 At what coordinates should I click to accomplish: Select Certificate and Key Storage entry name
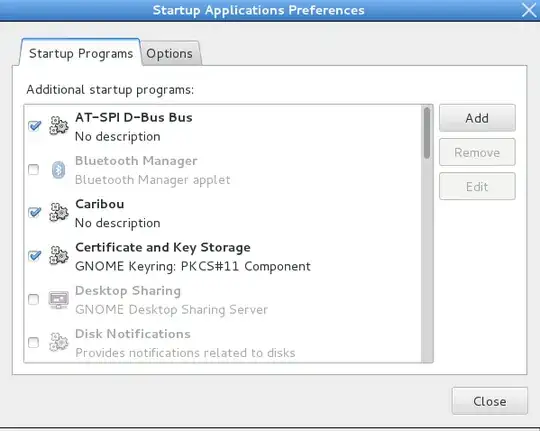pos(163,247)
